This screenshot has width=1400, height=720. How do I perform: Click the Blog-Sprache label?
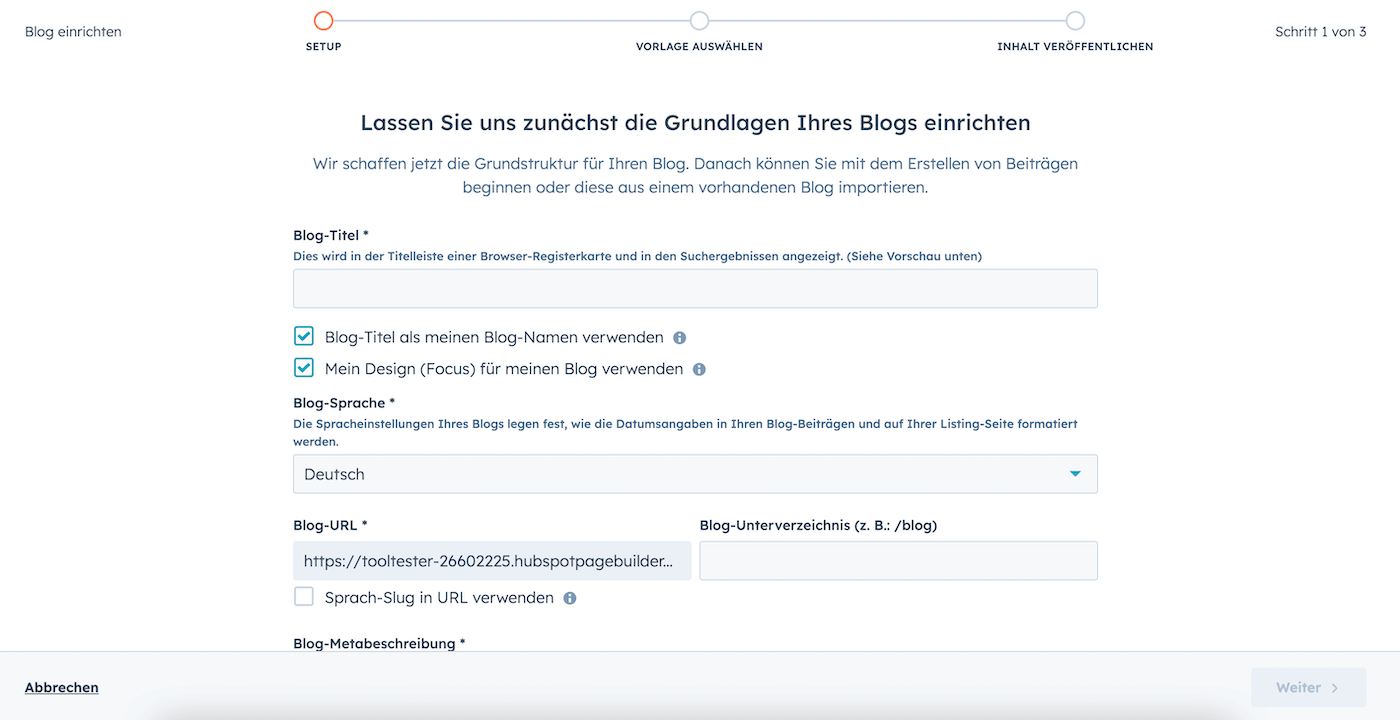(343, 403)
